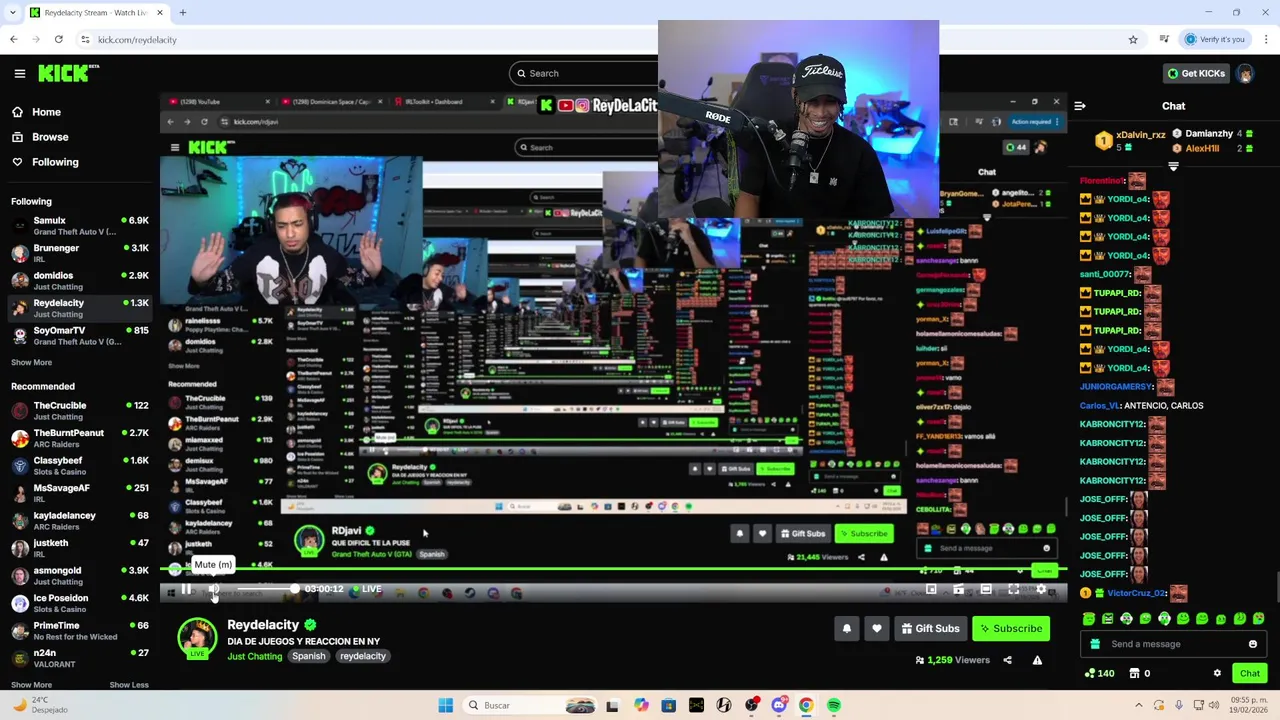Select the reydelacity tag
Image resolution: width=1280 pixels, height=720 pixels.
click(x=362, y=656)
